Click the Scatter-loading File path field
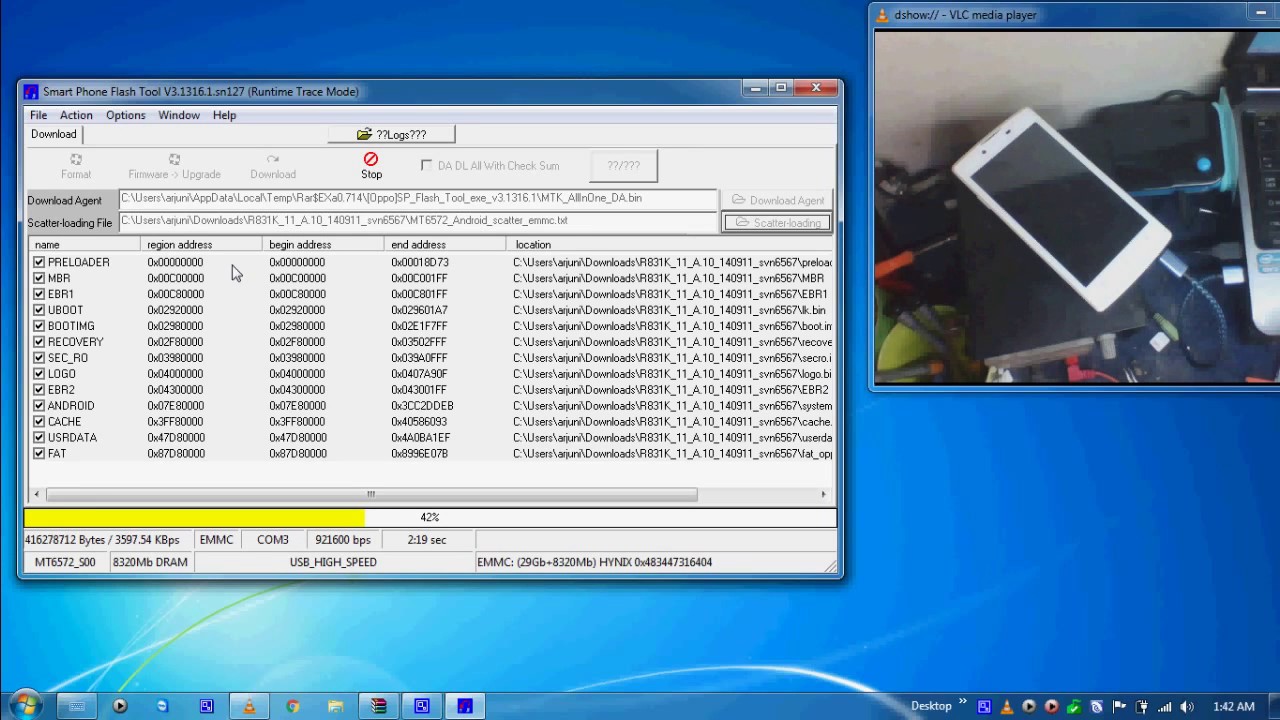The image size is (1280, 720). pyautogui.click(x=418, y=221)
